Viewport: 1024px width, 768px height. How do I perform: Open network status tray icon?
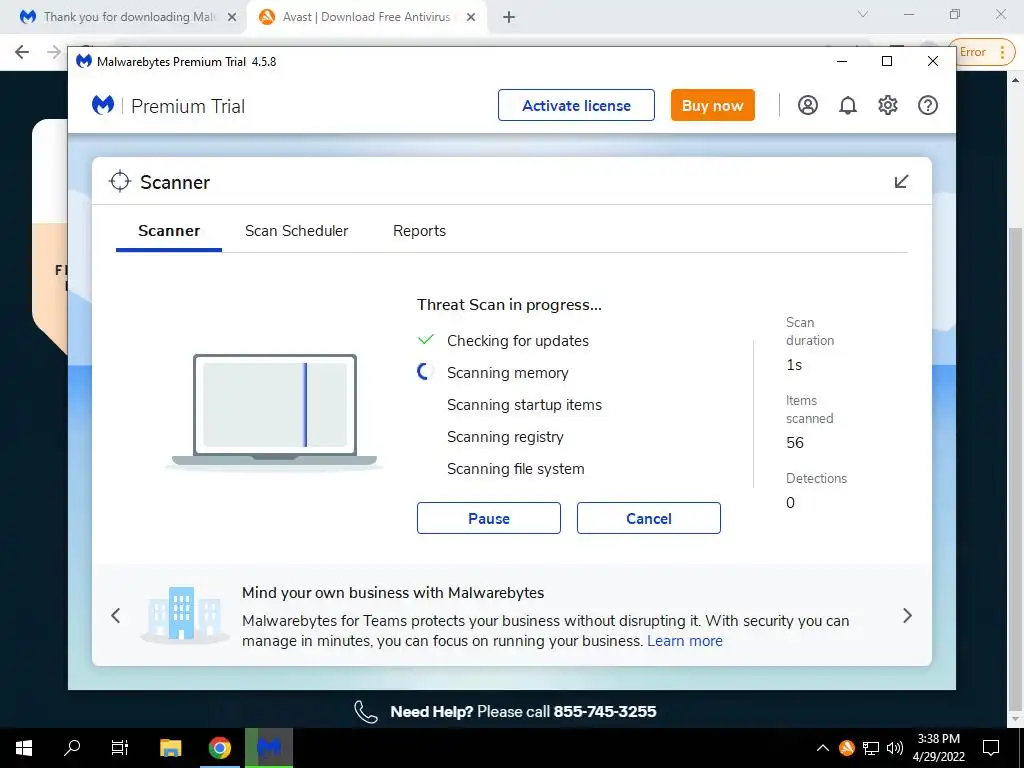pyautogui.click(x=871, y=748)
